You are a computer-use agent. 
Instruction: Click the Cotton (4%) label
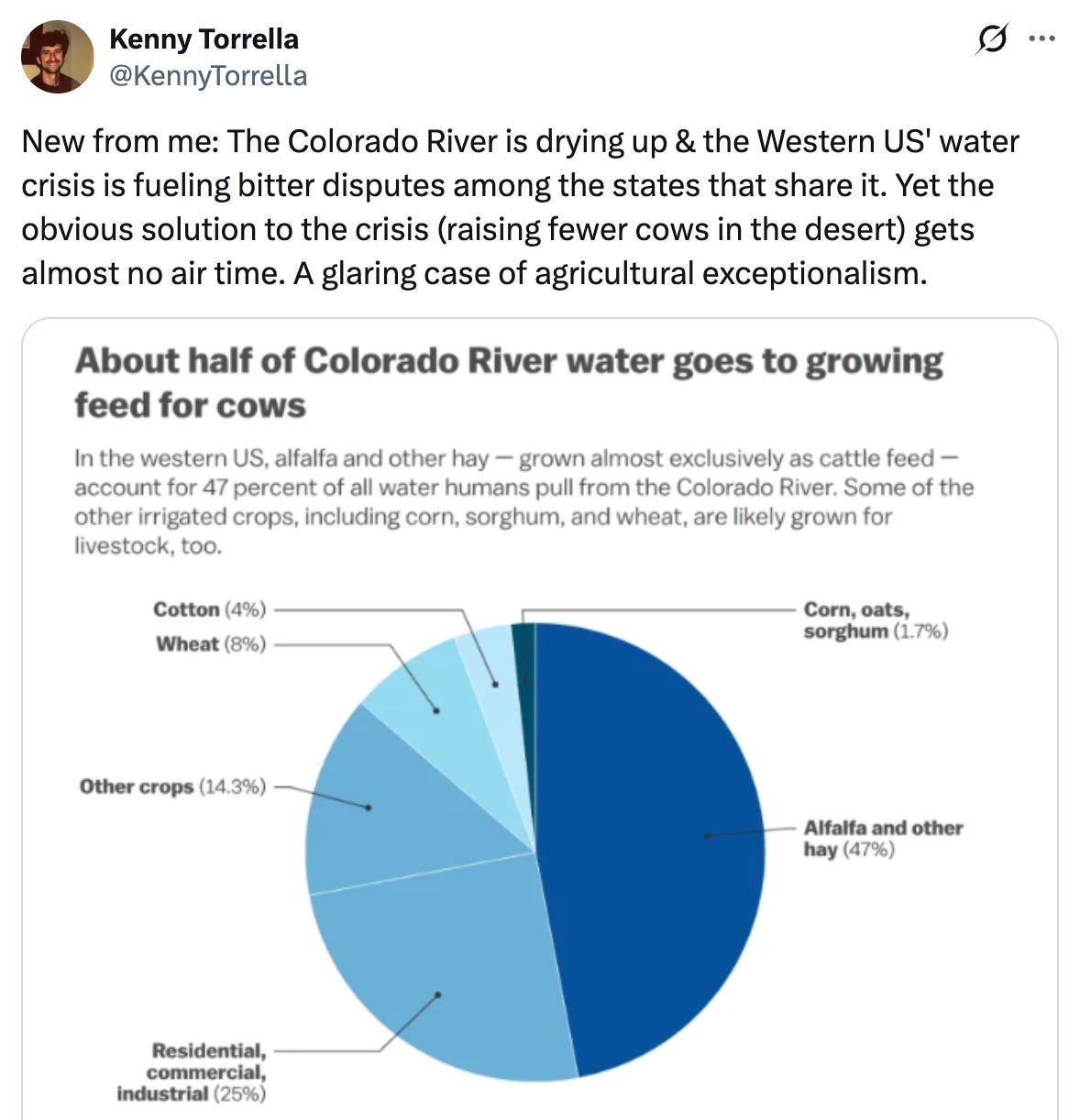209,609
